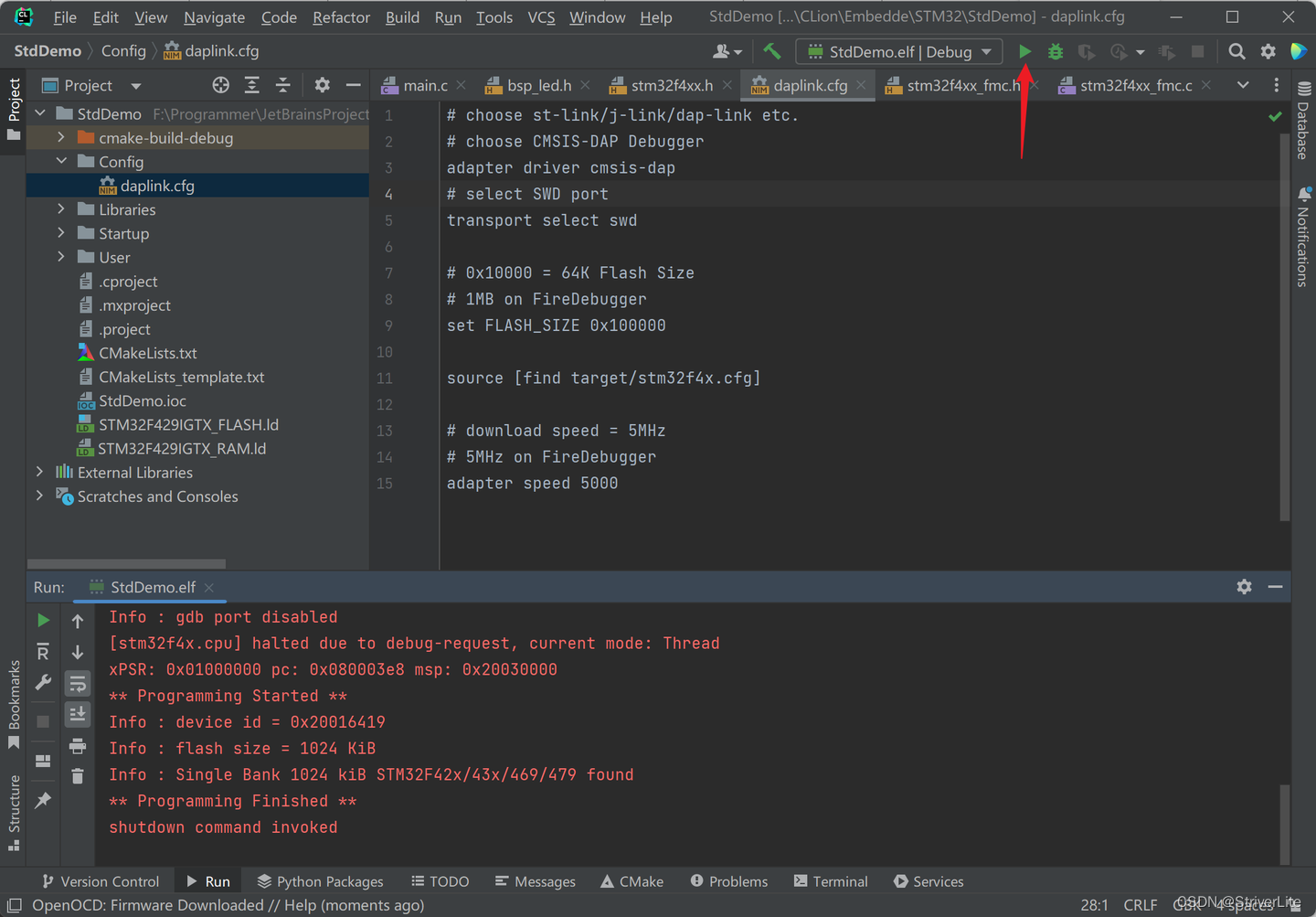Start debugging with the bug icon
Screen dimensions: 1316x917
click(1056, 52)
